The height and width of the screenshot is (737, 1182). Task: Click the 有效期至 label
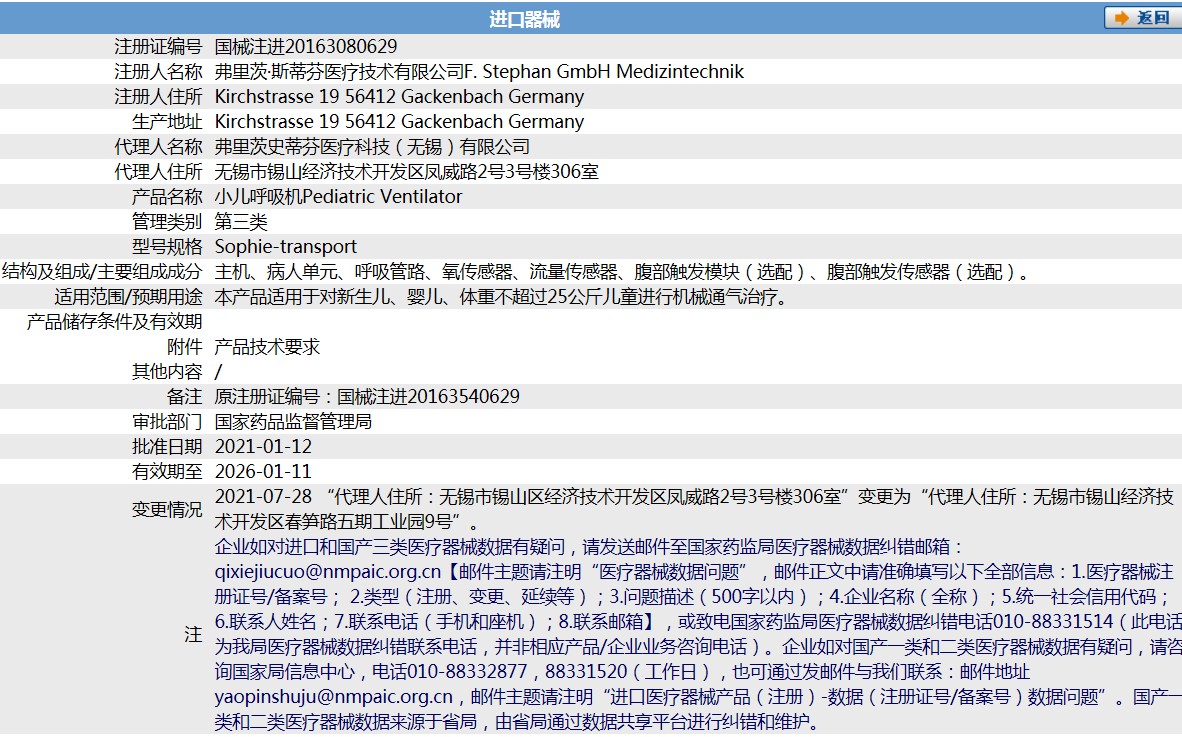(x=167, y=472)
